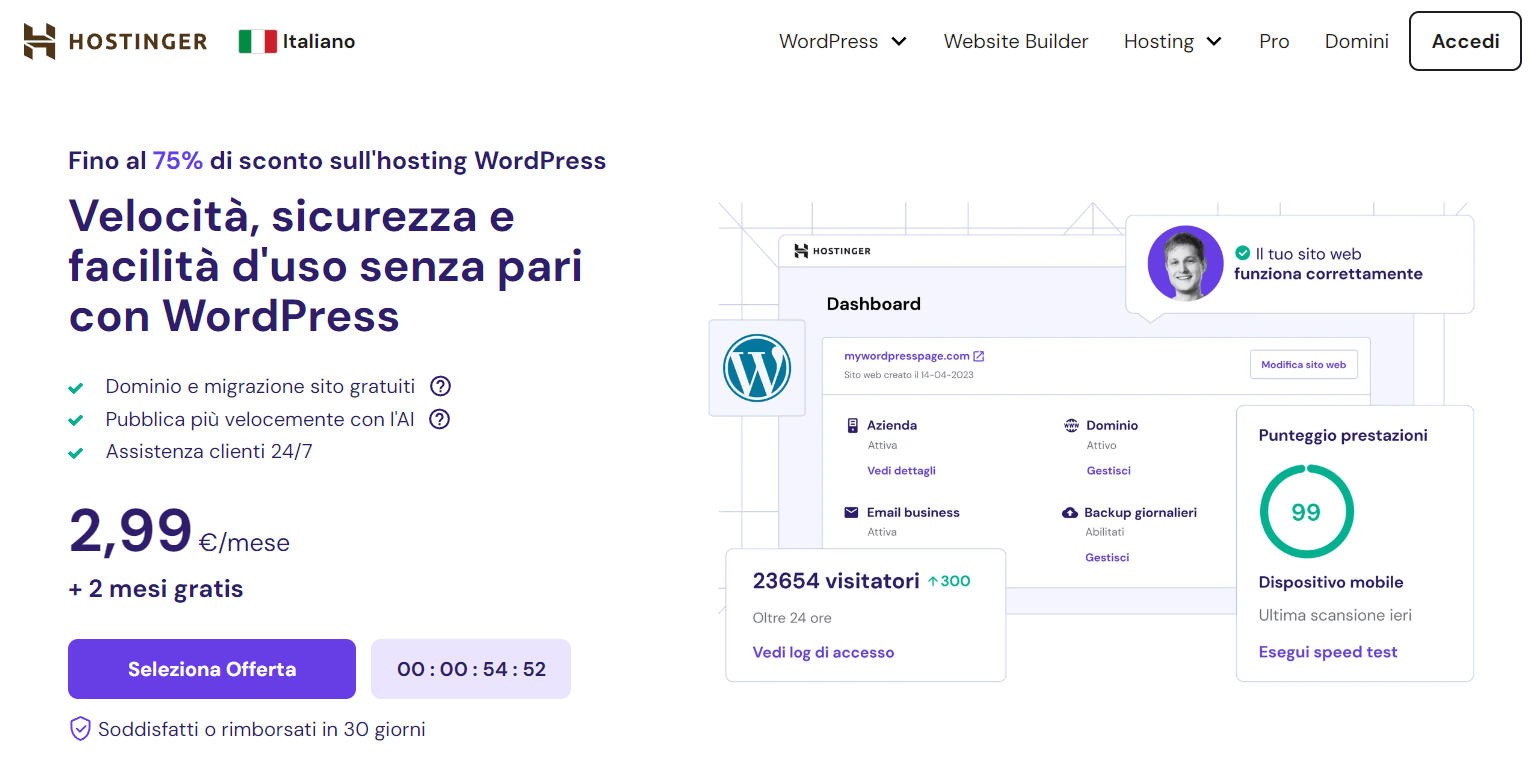The width and height of the screenshot is (1534, 769).
Task: Click the small Hostinger logo in dashboard mockup
Action: coord(832,251)
